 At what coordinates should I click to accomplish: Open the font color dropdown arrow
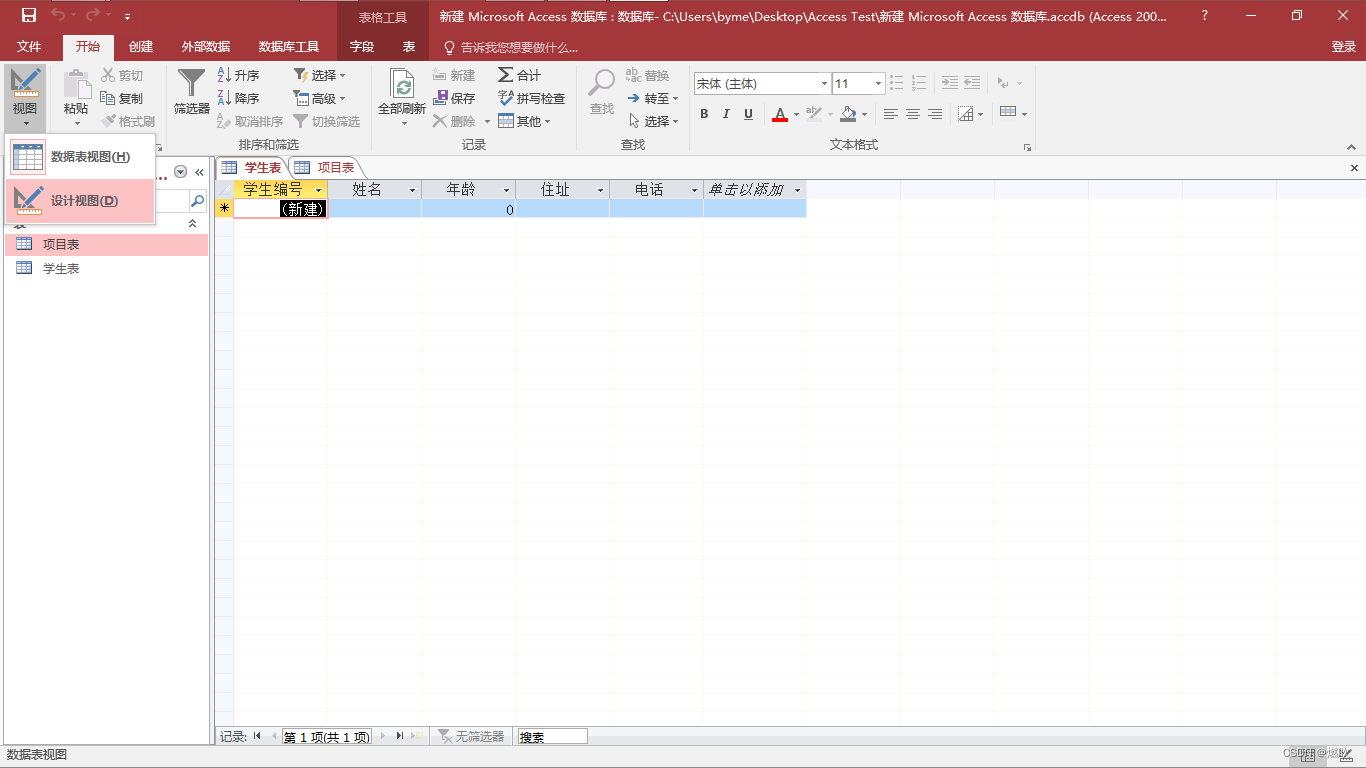coord(796,114)
